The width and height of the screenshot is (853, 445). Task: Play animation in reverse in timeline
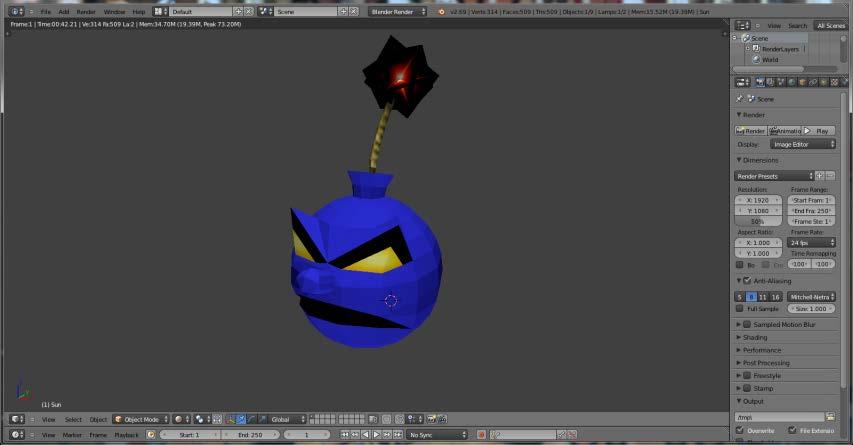[366, 435]
